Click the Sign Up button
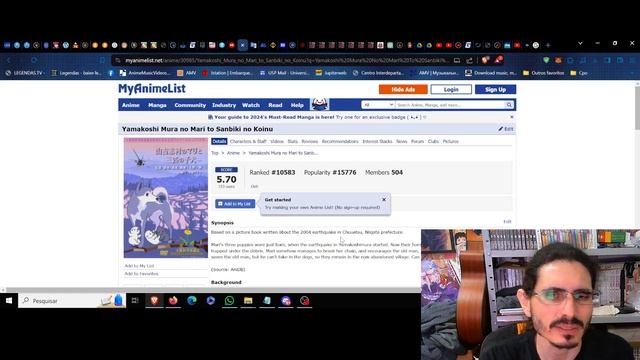This screenshot has height=360, width=640. click(495, 89)
